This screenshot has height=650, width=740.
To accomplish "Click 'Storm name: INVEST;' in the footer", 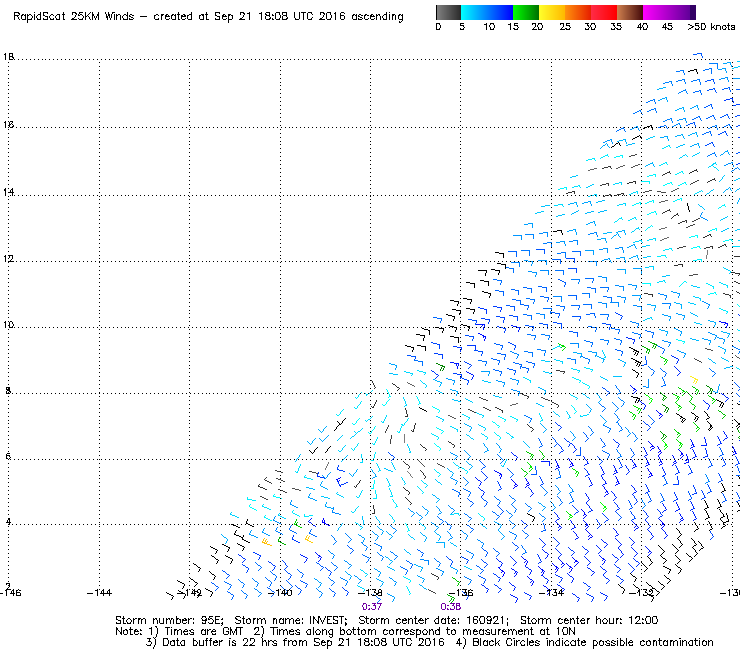I will [x=291, y=620].
